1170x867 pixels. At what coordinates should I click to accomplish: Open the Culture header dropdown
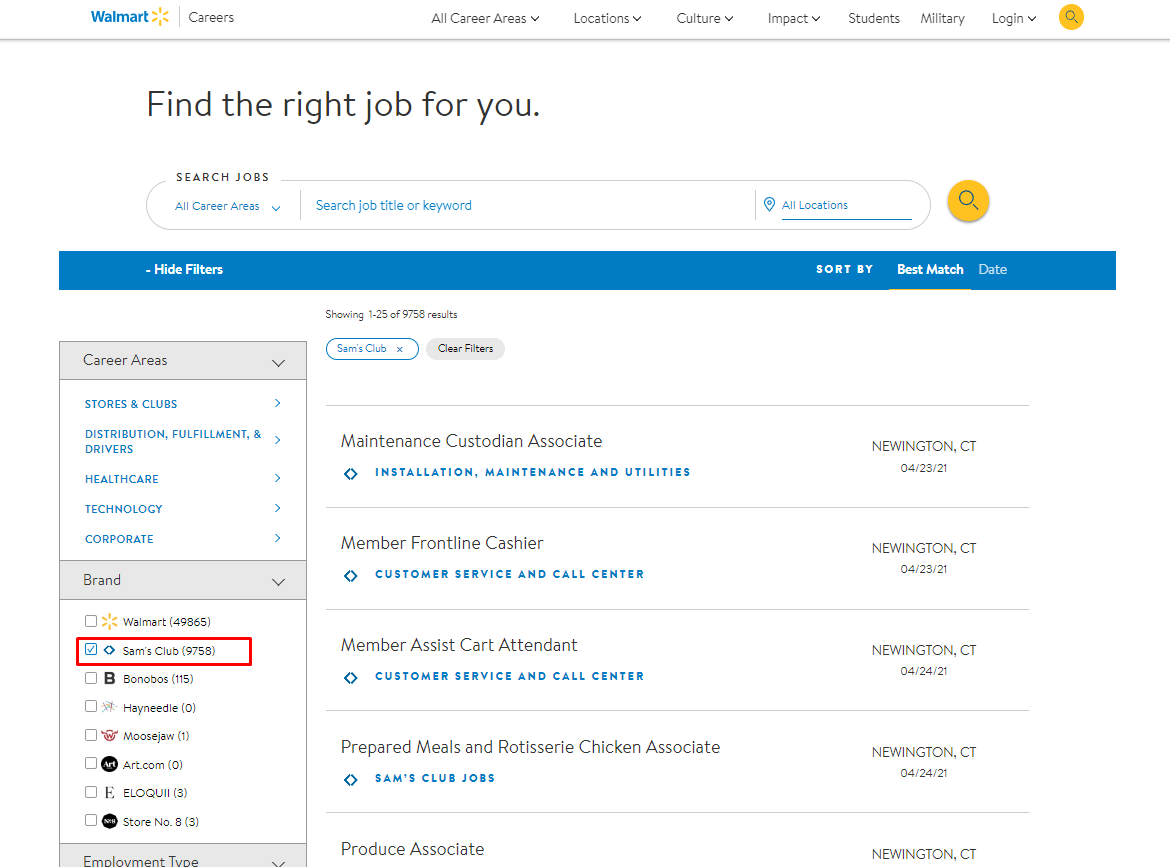[x=704, y=18]
